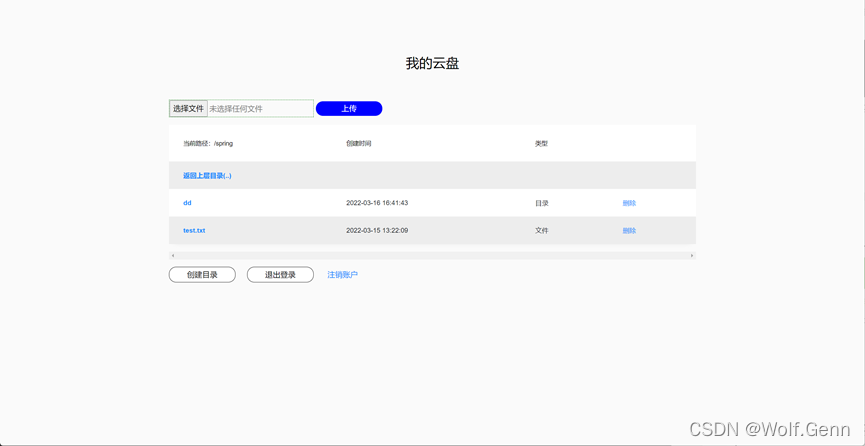Click the blue 上传 upload button
Screen dimensions: 865x446
coord(349,109)
